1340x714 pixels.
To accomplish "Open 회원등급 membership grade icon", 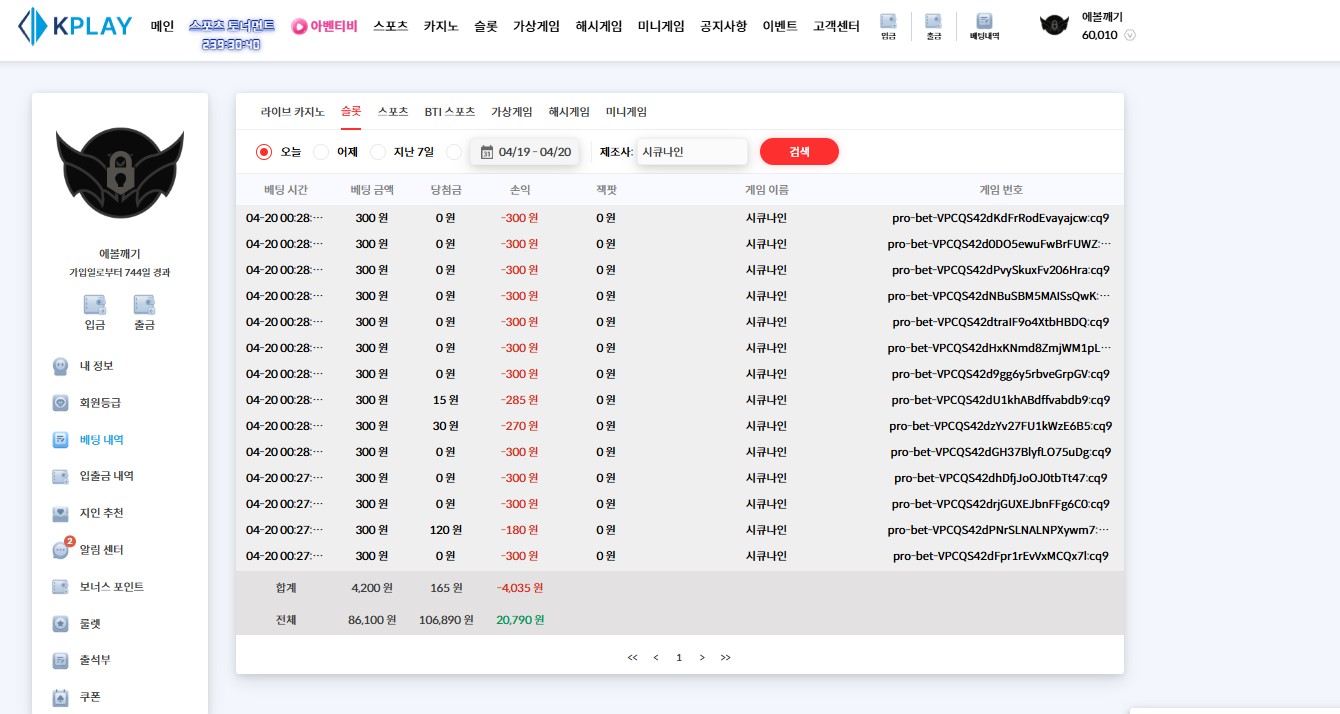I will (x=61, y=403).
